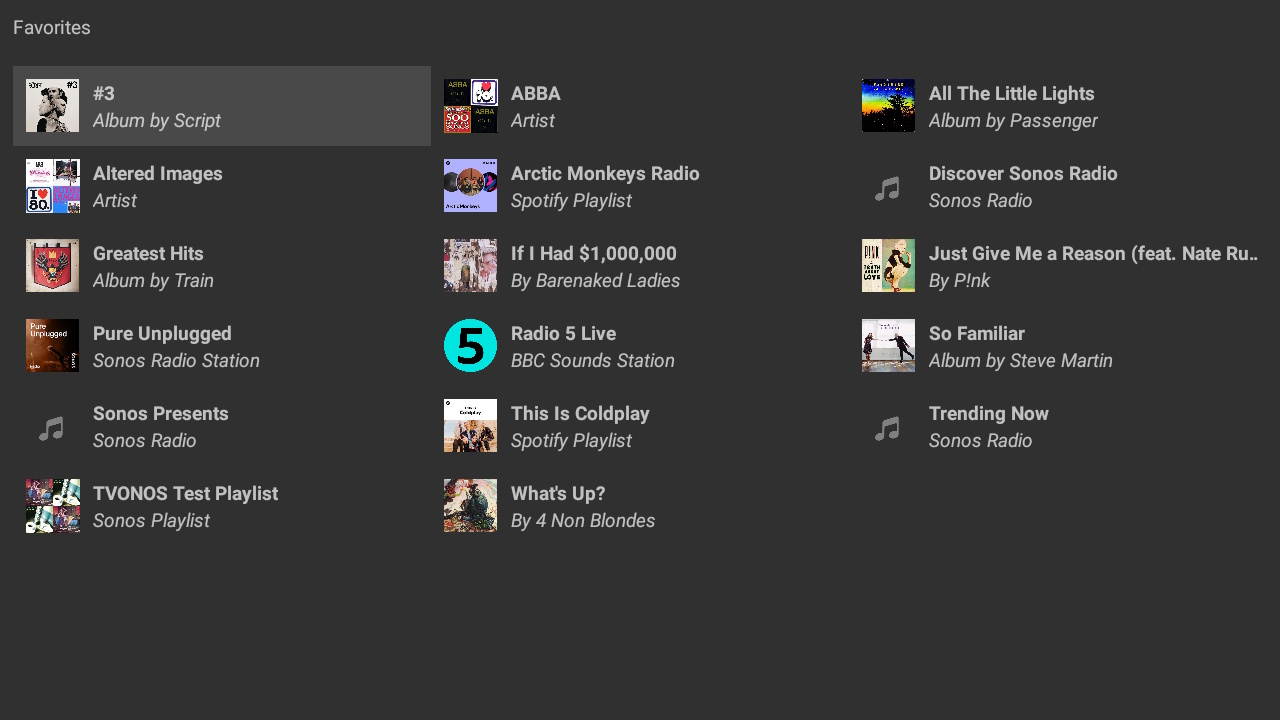
Task: Click the TVONOS Test Playlist collage artwork
Action: point(52,506)
